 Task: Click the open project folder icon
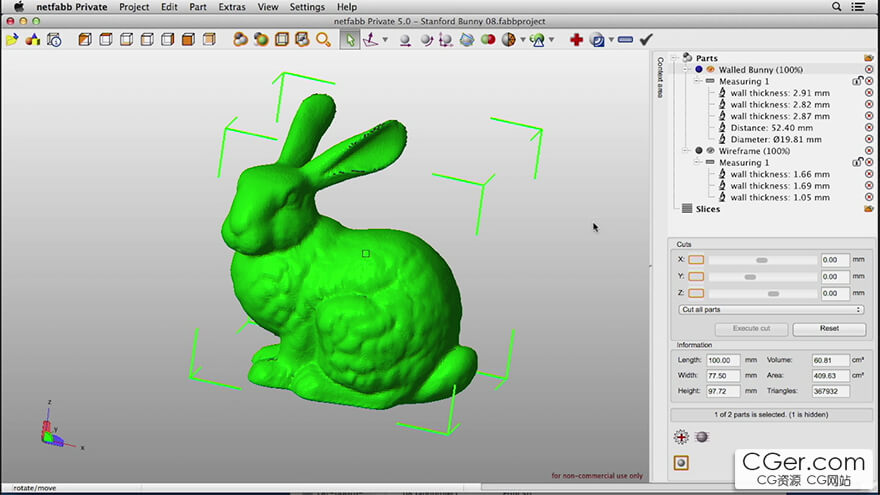(x=12, y=40)
